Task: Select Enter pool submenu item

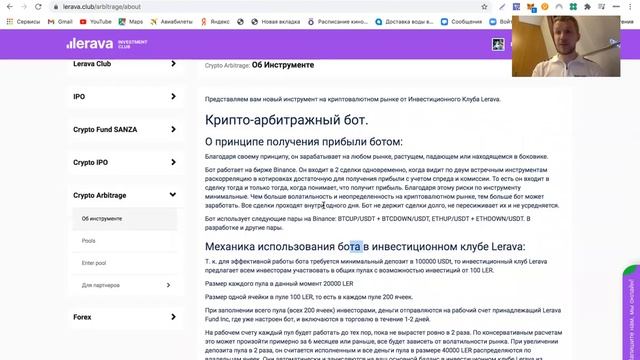Action: click(x=125, y=263)
